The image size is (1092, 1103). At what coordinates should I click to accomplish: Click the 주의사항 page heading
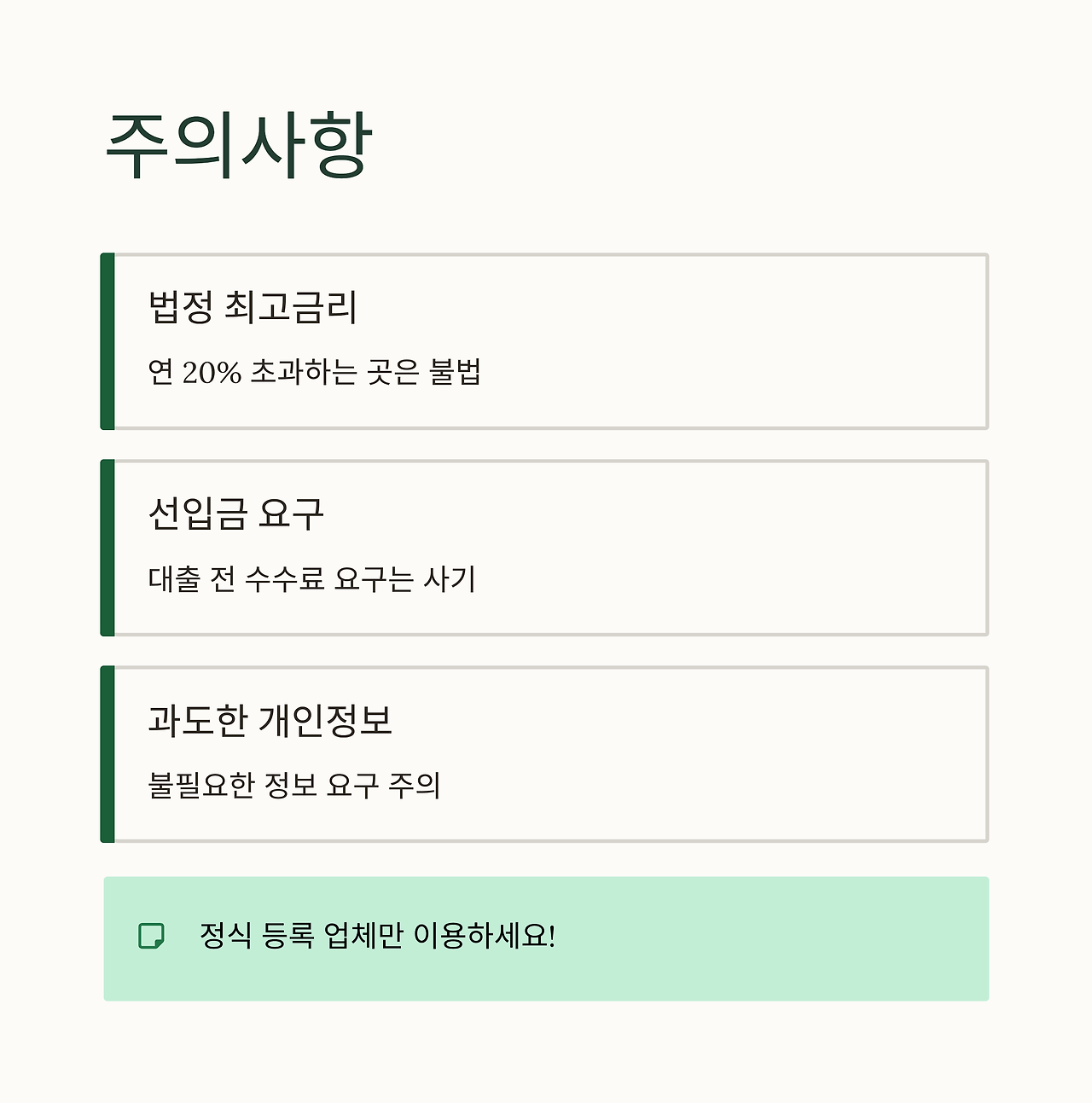239,147
